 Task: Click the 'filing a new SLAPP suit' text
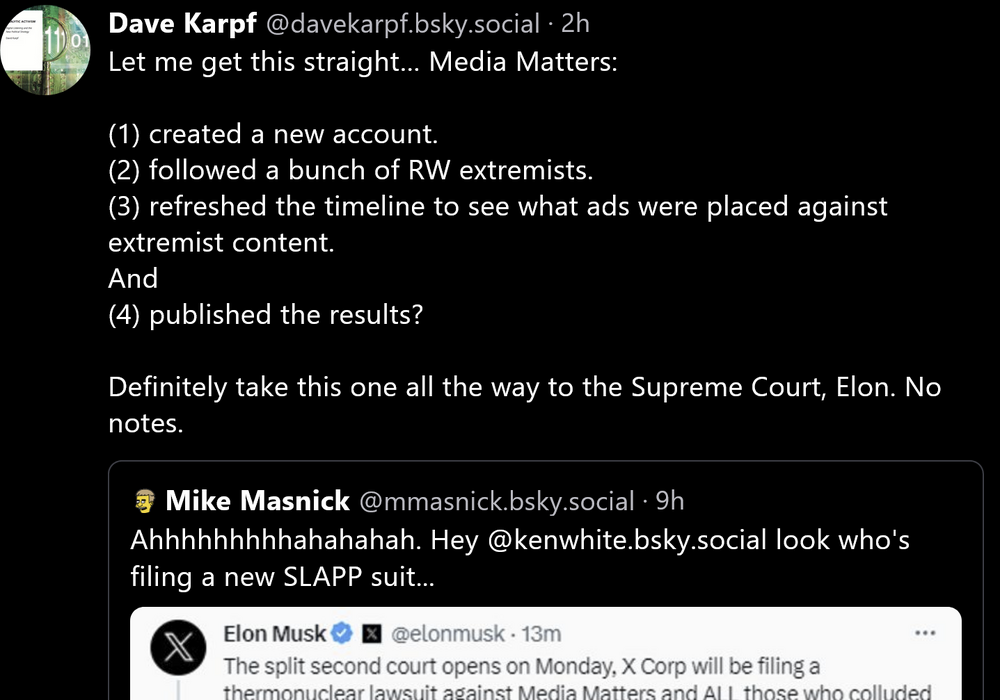pyautogui.click(x=283, y=577)
